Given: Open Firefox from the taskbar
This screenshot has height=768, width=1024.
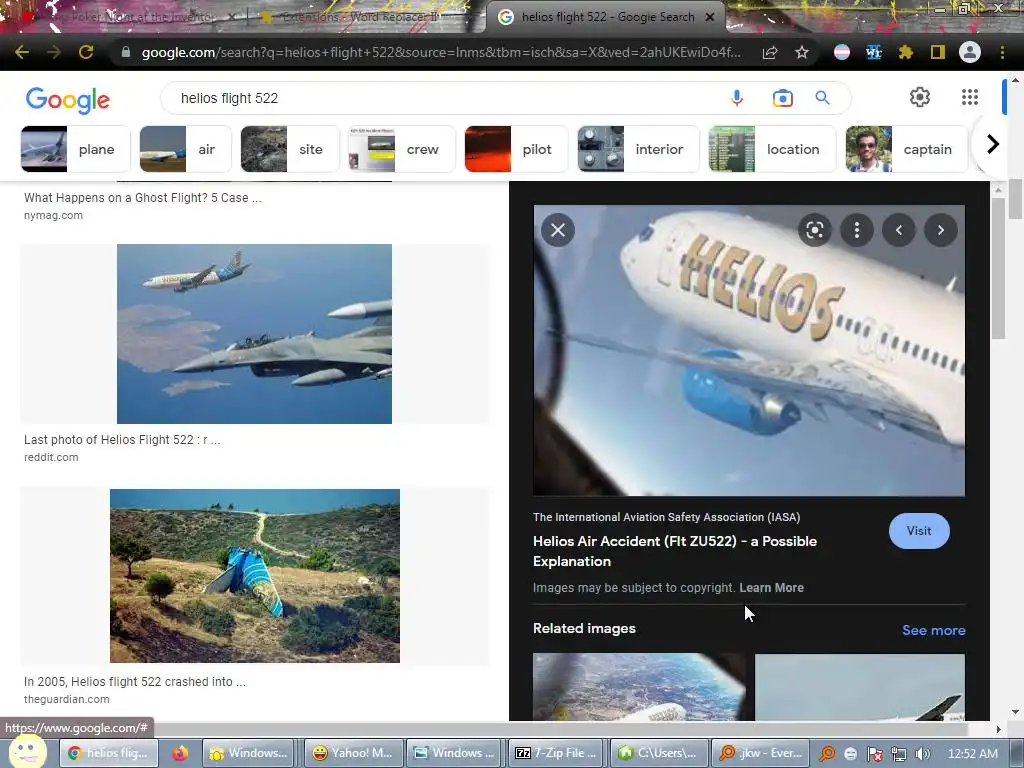Looking at the screenshot, I should coord(180,753).
